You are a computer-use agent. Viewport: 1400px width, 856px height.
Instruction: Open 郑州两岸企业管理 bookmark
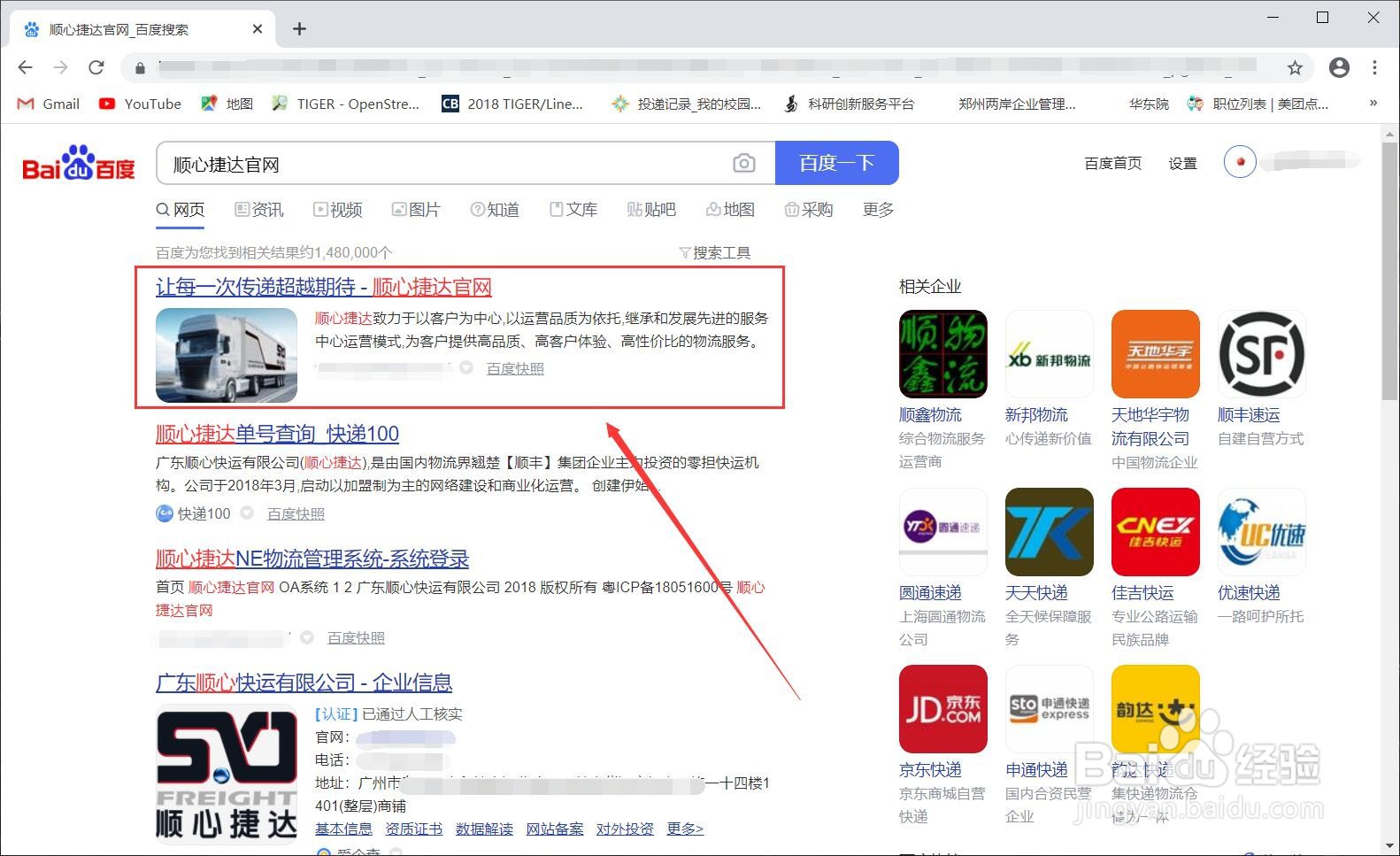click(x=1017, y=104)
